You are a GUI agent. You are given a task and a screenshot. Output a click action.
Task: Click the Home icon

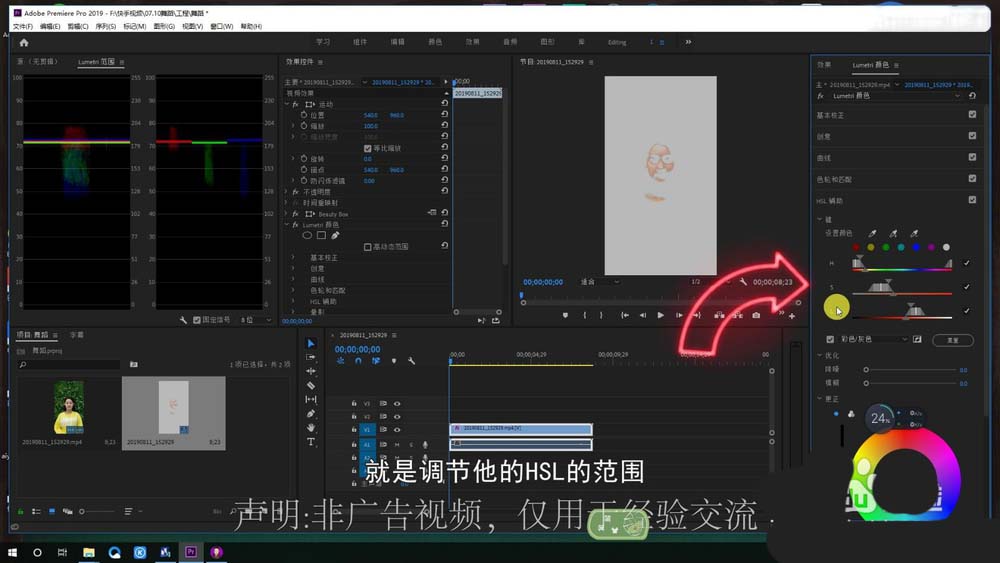coord(24,43)
